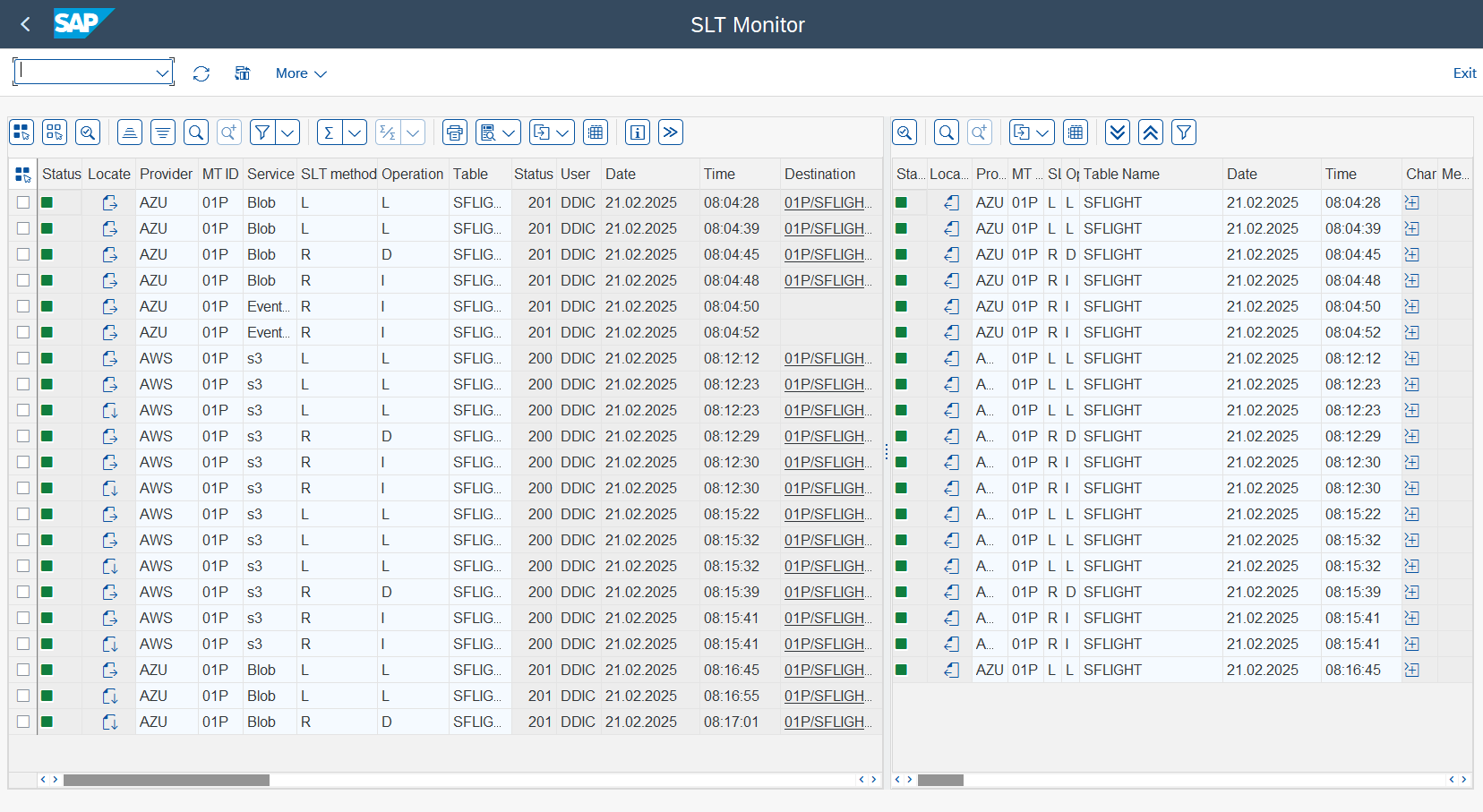
Task: Tick checkbox for 08:17:01 AZU row
Action: pyautogui.click(x=23, y=722)
